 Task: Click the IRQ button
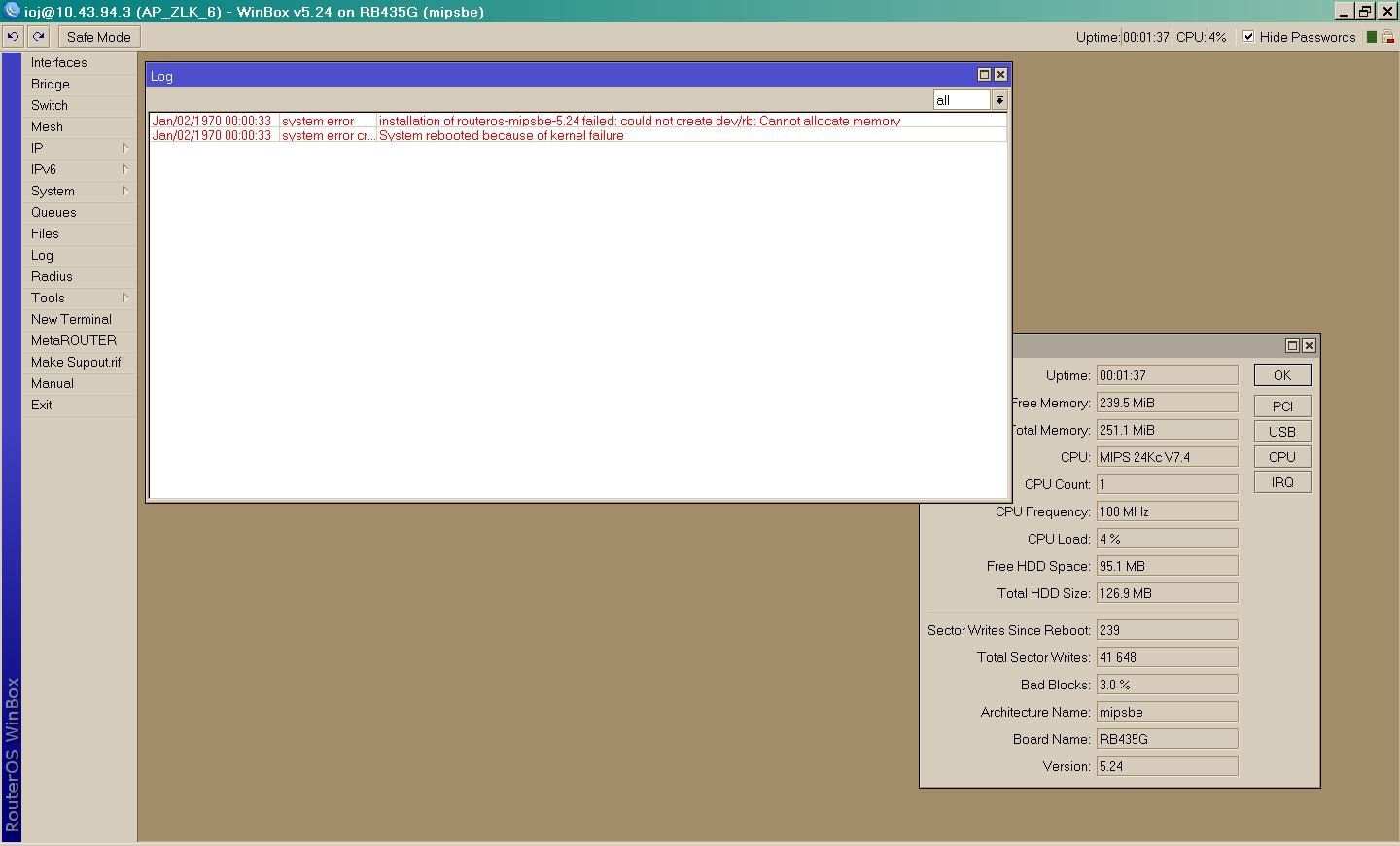(1282, 482)
